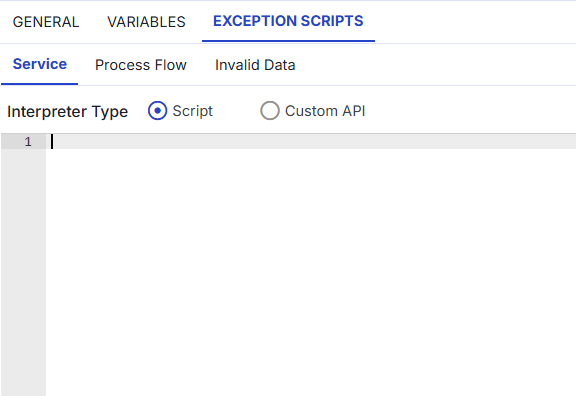Click the Interpreter Type label
Image resolution: width=576 pixels, height=396 pixels.
click(x=68, y=111)
